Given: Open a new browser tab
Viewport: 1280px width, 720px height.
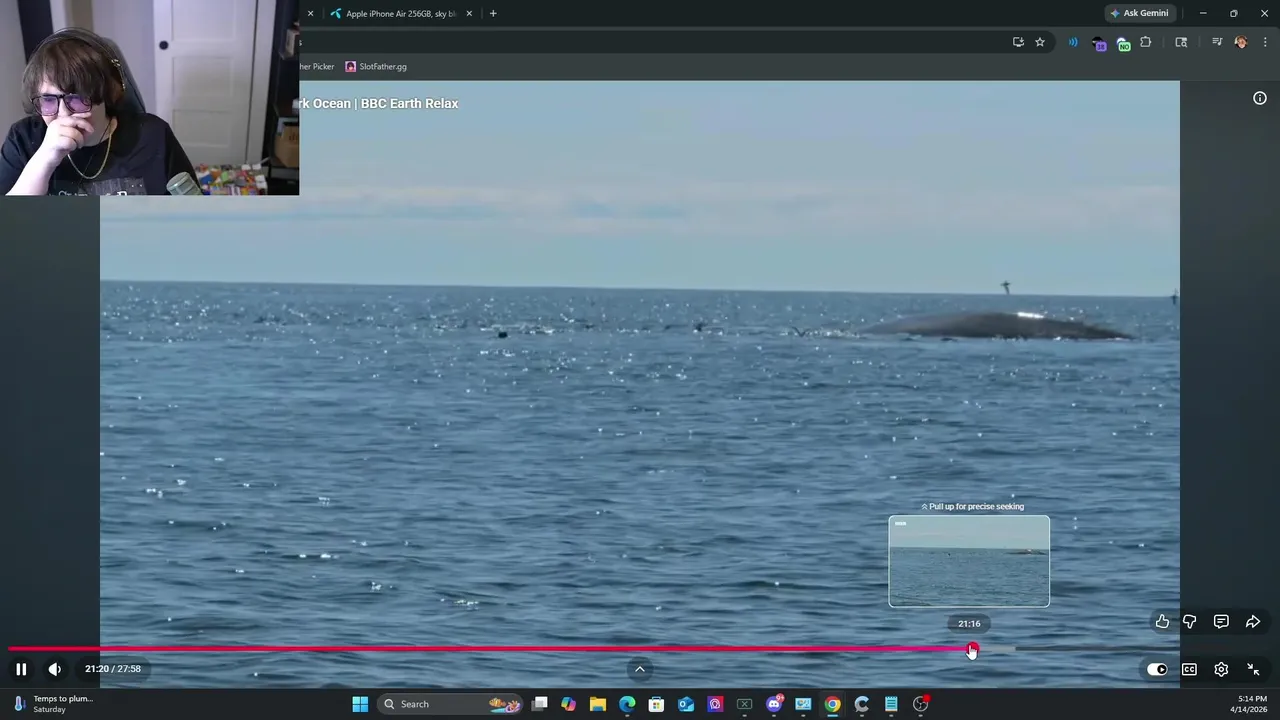Looking at the screenshot, I should (493, 14).
